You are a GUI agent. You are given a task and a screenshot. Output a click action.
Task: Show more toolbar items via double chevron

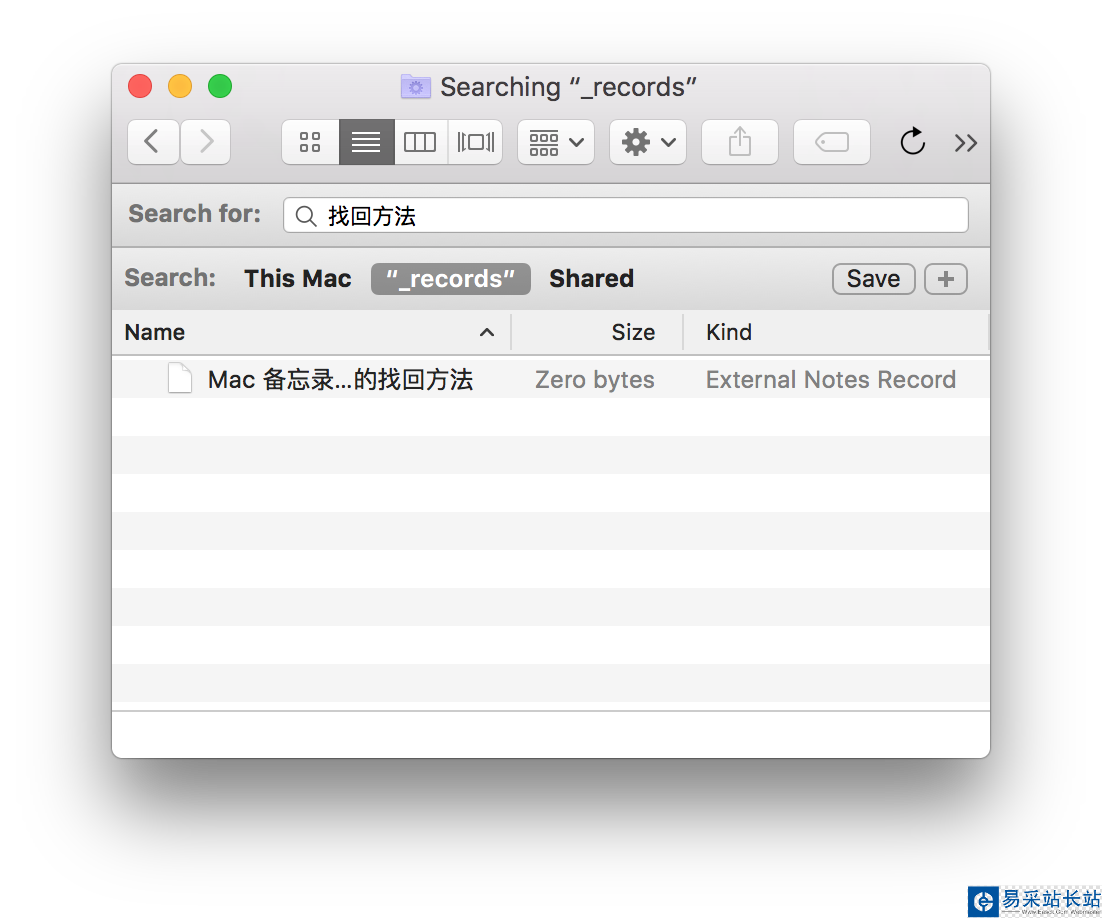tap(966, 143)
